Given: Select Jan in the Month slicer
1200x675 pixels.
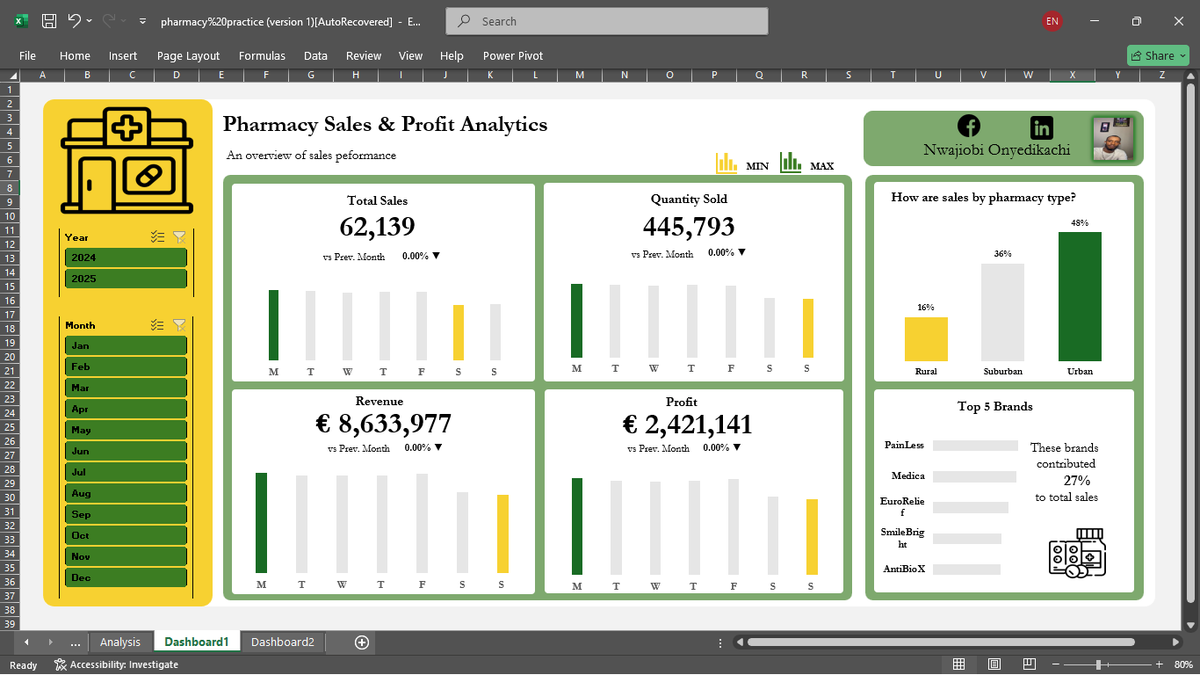Looking at the screenshot, I should click(x=126, y=345).
